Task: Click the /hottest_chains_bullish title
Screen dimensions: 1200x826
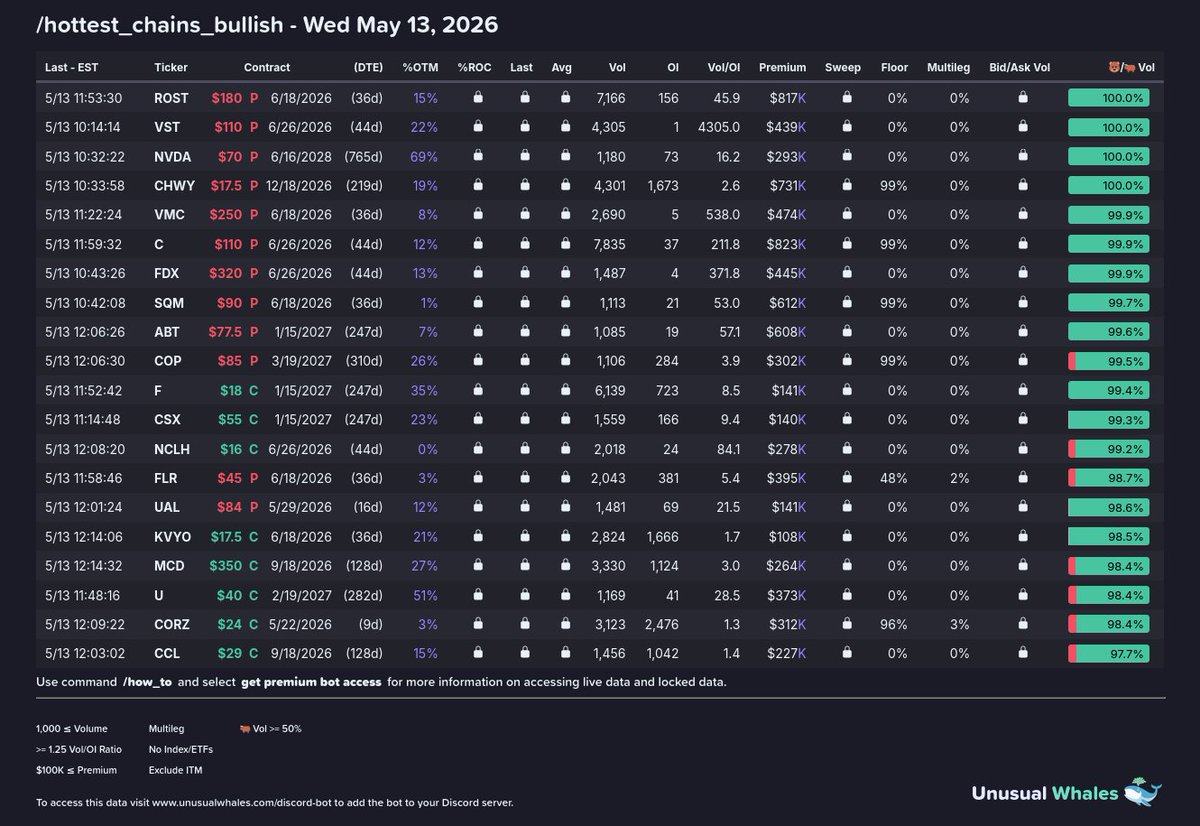Action: coord(160,24)
